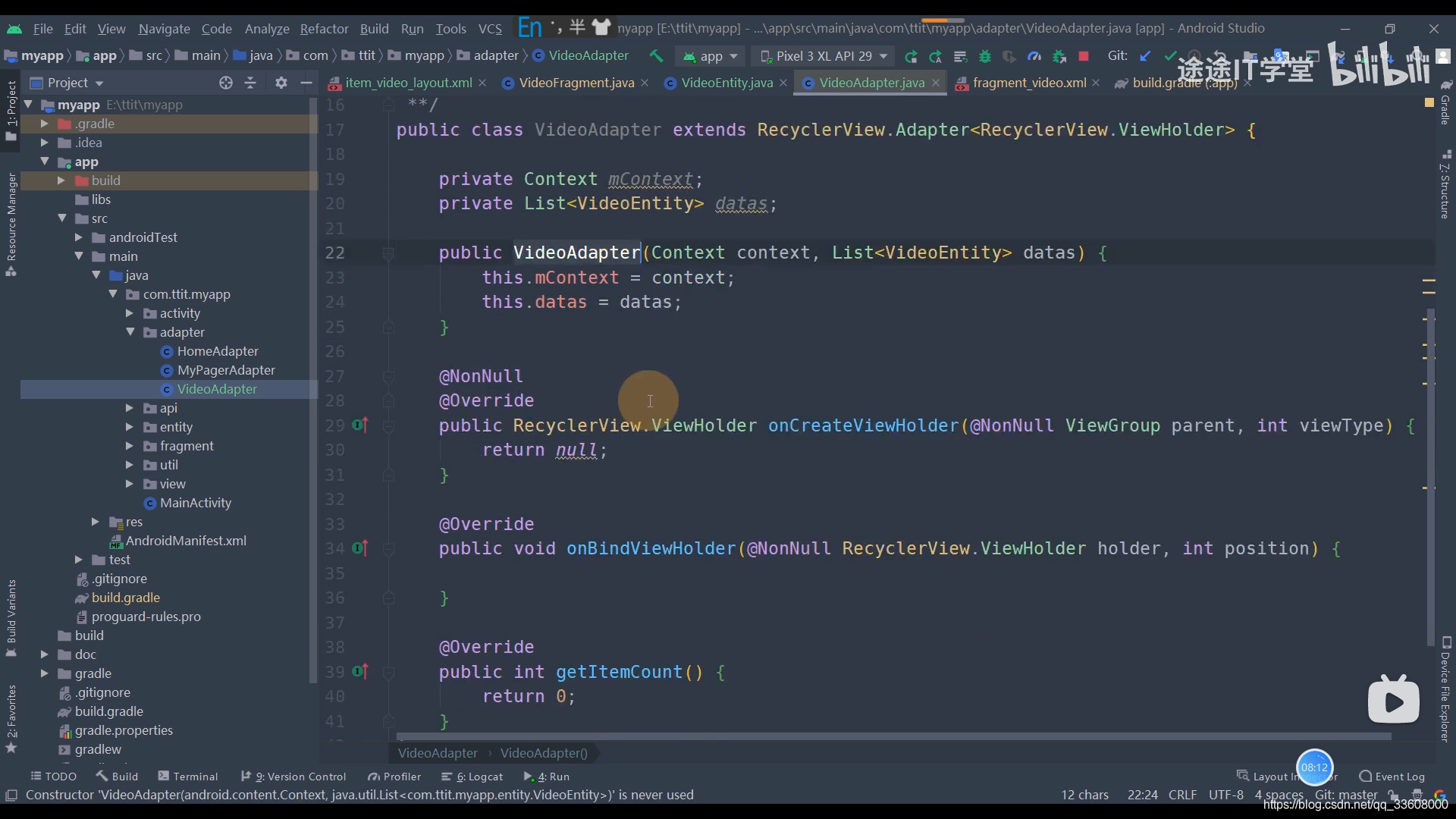Expand the res folder in the tree
This screenshot has height=819, width=1456.
click(x=95, y=522)
